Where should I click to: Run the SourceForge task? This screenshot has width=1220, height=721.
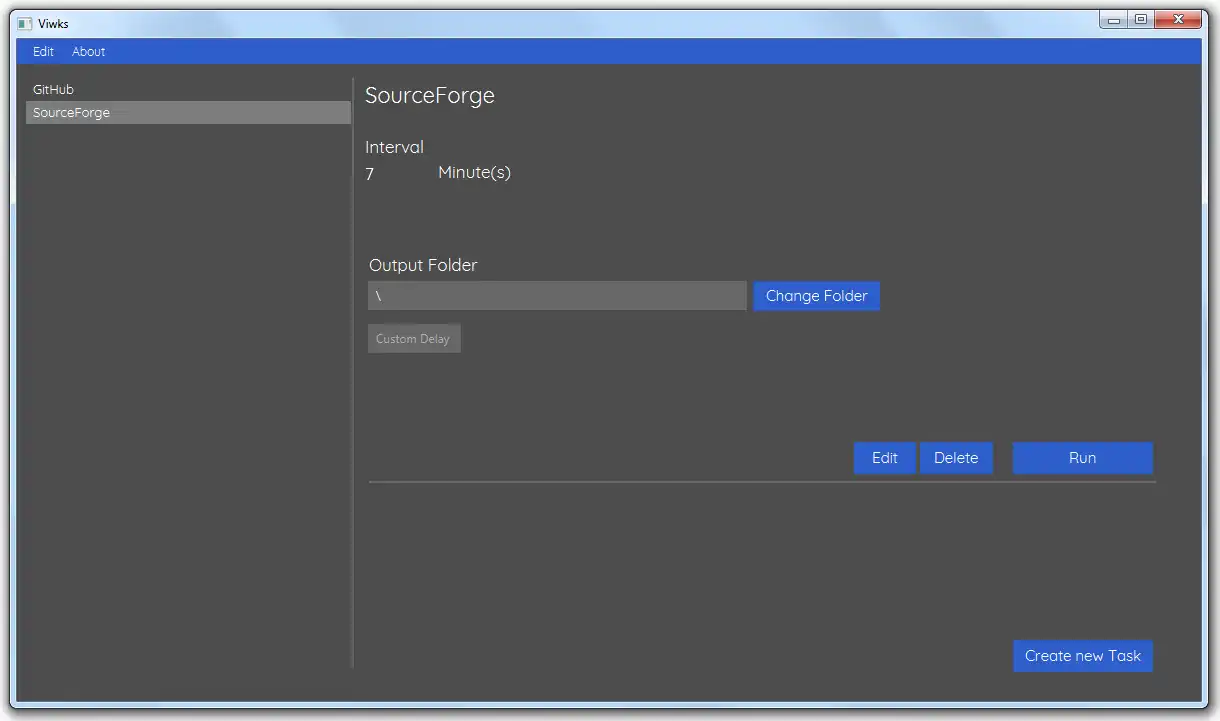point(1082,458)
